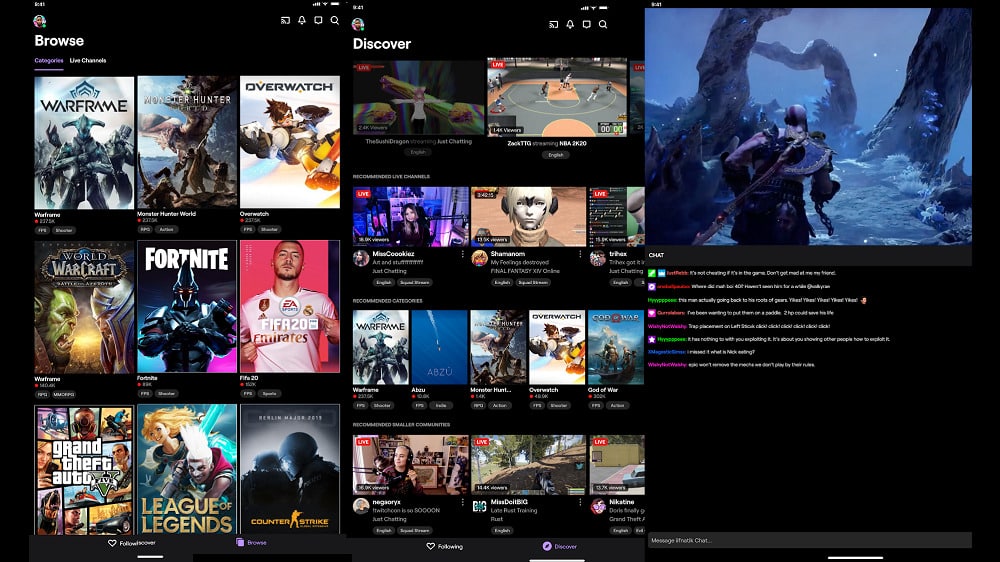Open trihex channel avatar
This screenshot has width=1000, height=562.
[x=598, y=258]
